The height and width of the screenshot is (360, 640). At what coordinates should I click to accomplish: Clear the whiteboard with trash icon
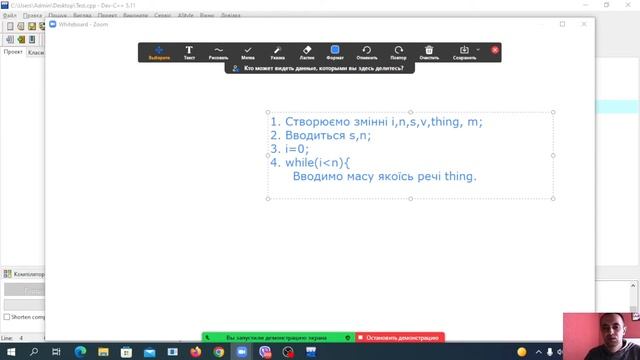pyautogui.click(x=429, y=53)
